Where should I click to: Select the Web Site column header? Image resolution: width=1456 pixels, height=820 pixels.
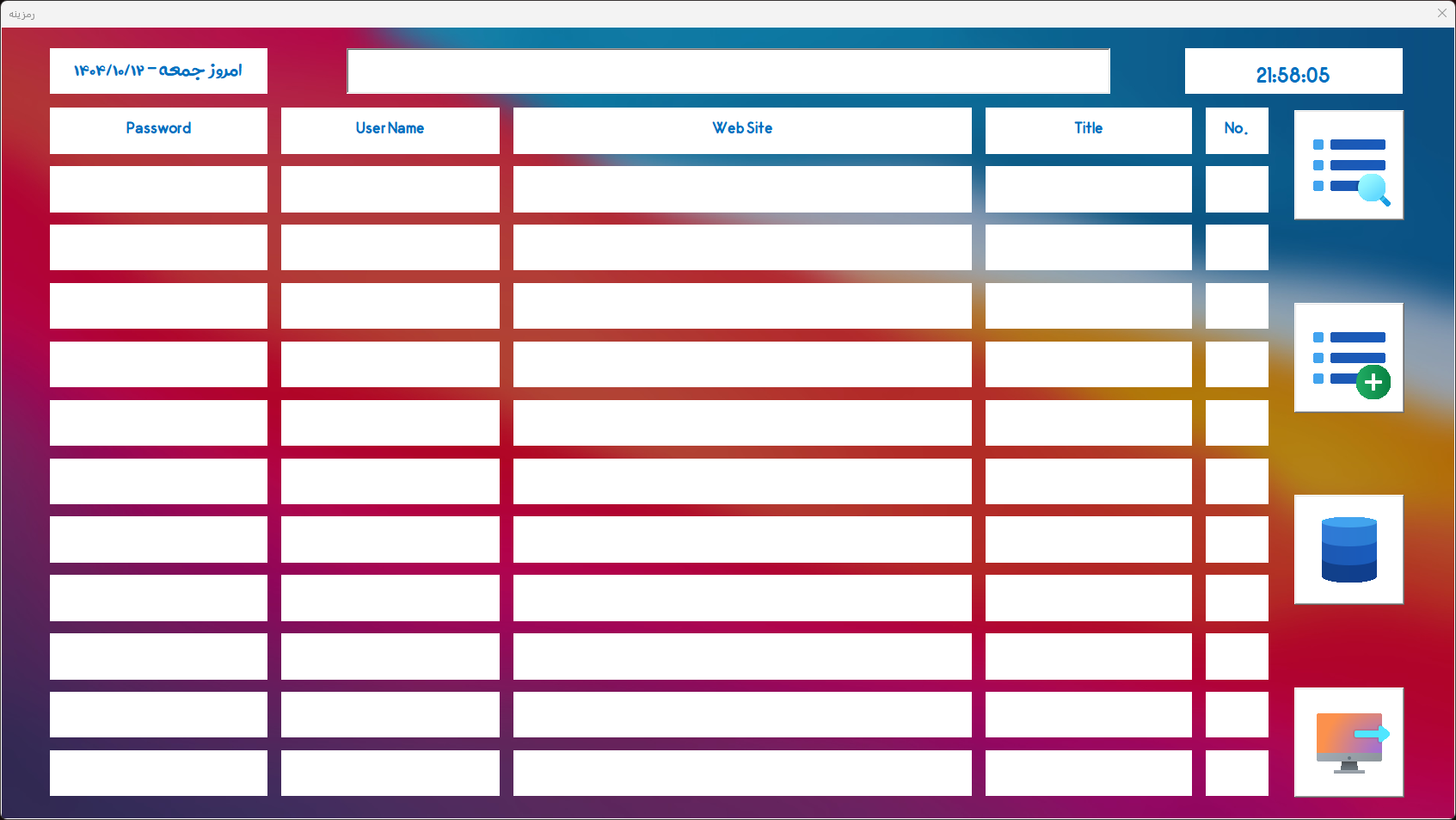pos(742,130)
